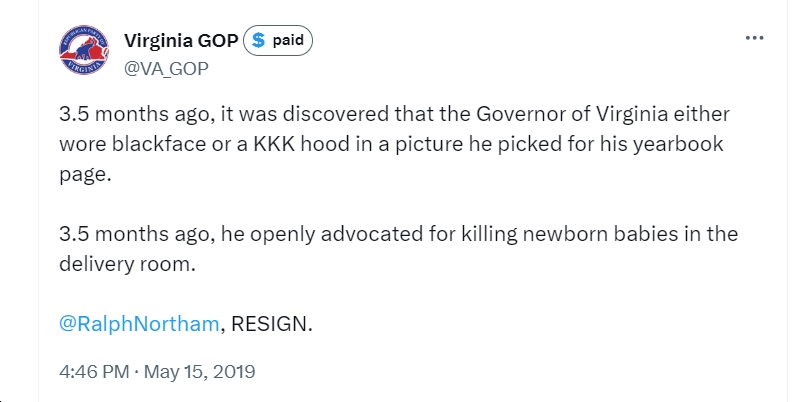Click the "paid" badge label
Screen dimensions: 810x402
pyautogui.click(x=288, y=40)
